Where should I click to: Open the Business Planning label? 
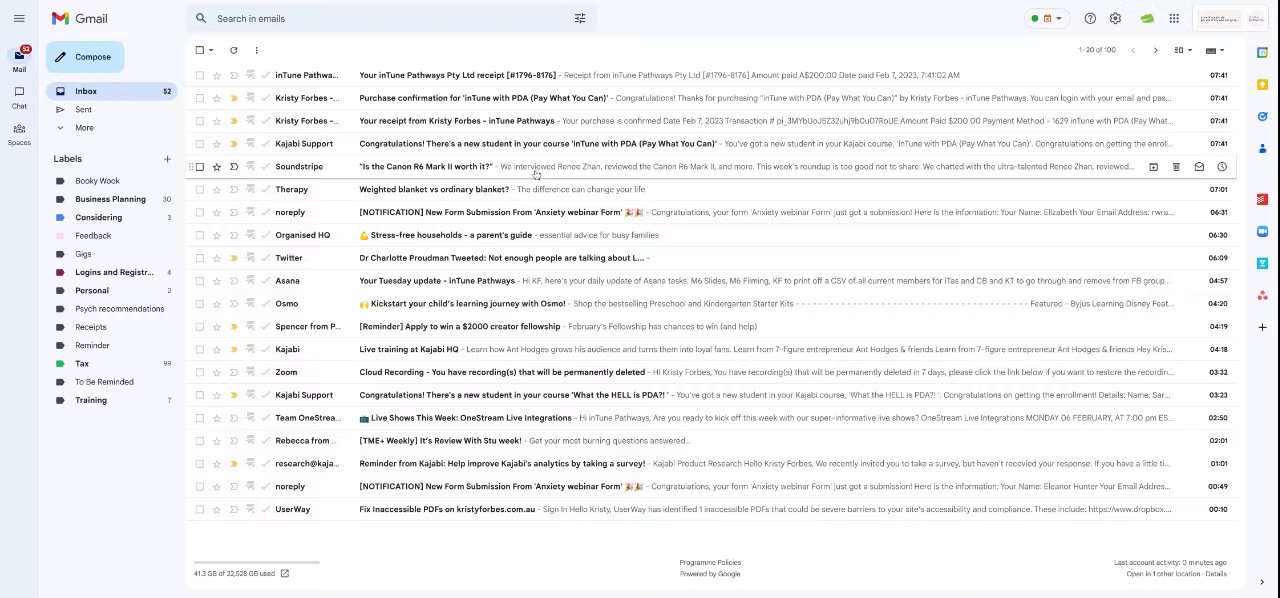(110, 199)
